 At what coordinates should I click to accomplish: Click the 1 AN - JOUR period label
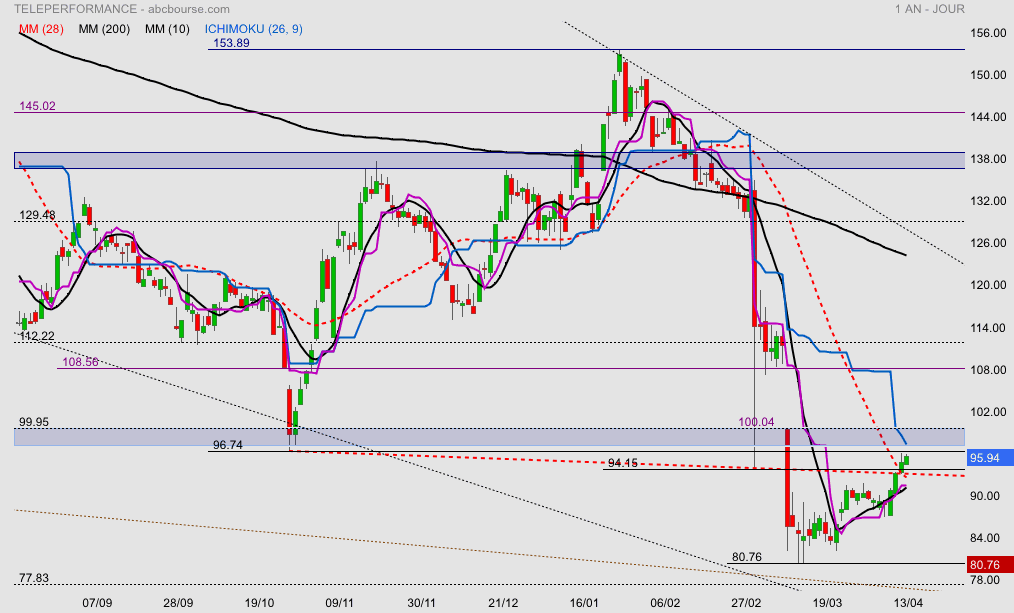(930, 9)
